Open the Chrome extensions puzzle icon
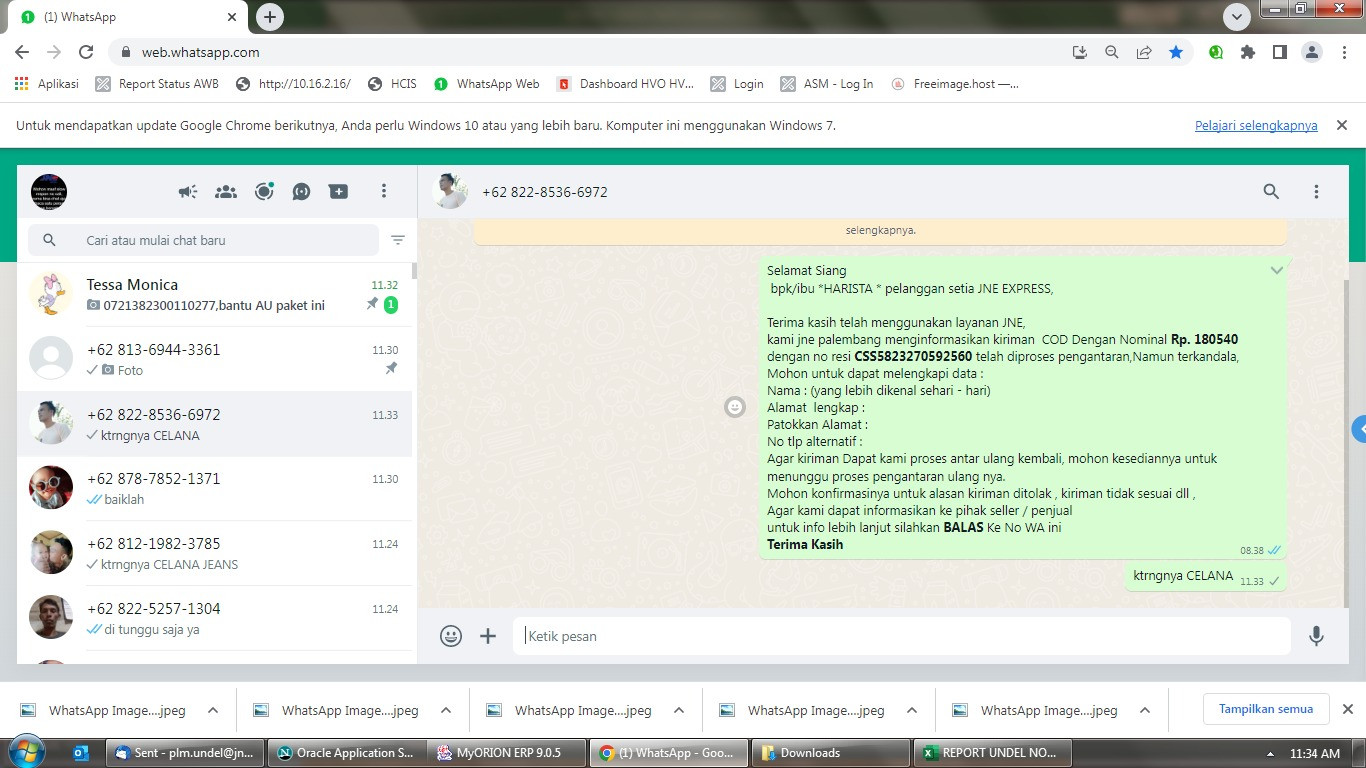The width and height of the screenshot is (1366, 768). coord(1248,52)
